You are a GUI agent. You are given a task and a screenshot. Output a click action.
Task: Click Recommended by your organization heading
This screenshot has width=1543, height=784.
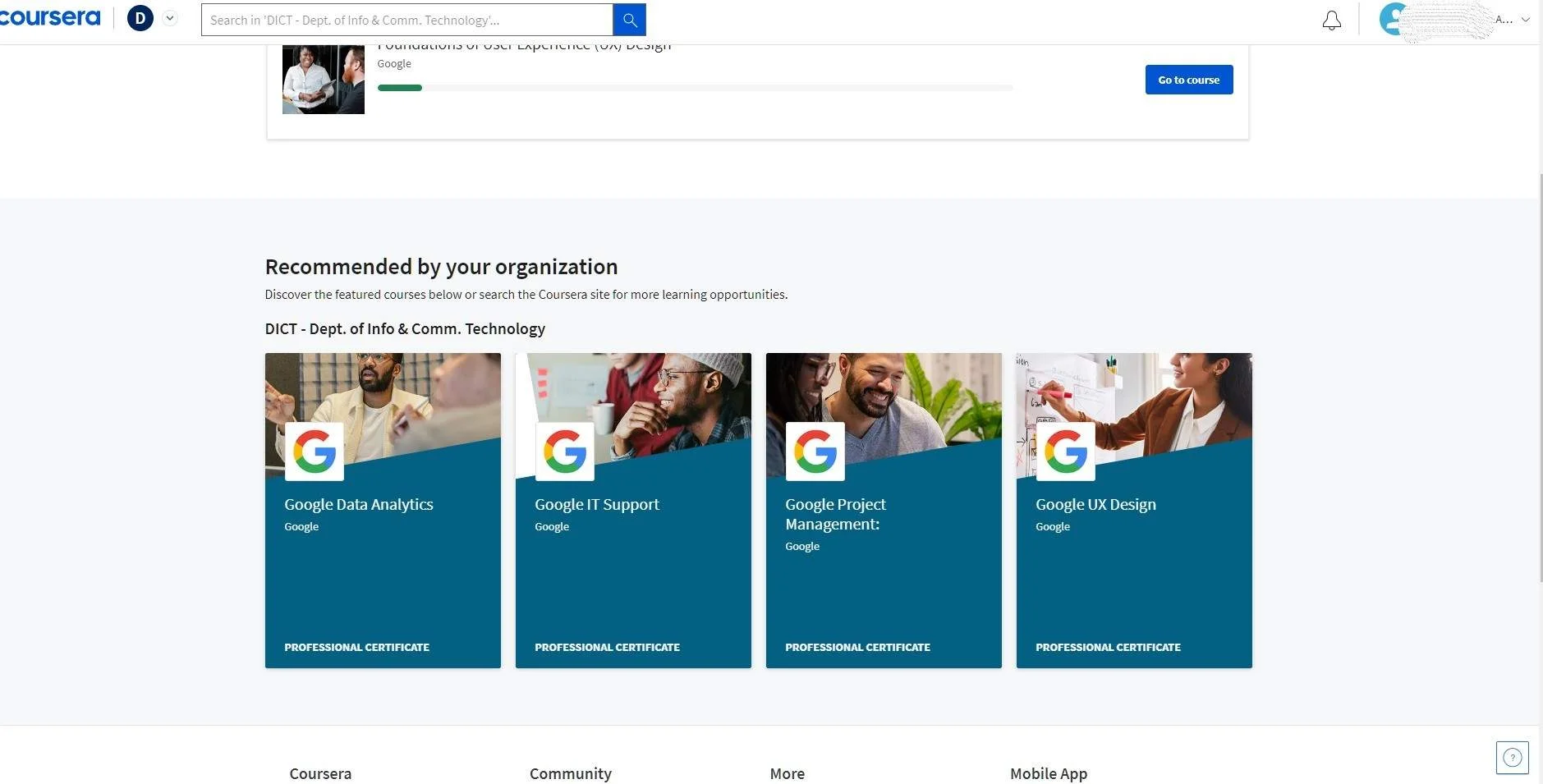[x=441, y=267]
